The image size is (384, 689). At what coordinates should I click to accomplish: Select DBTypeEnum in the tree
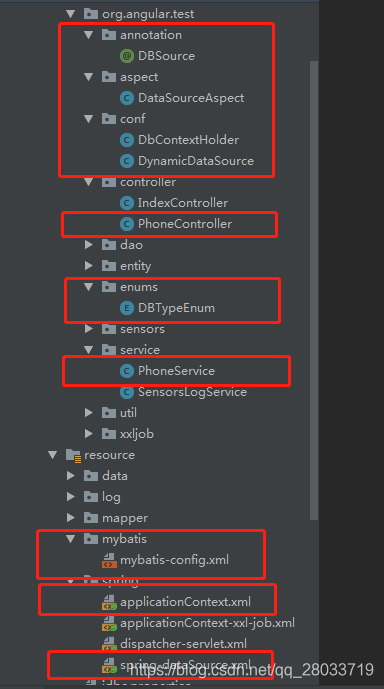coord(177,308)
